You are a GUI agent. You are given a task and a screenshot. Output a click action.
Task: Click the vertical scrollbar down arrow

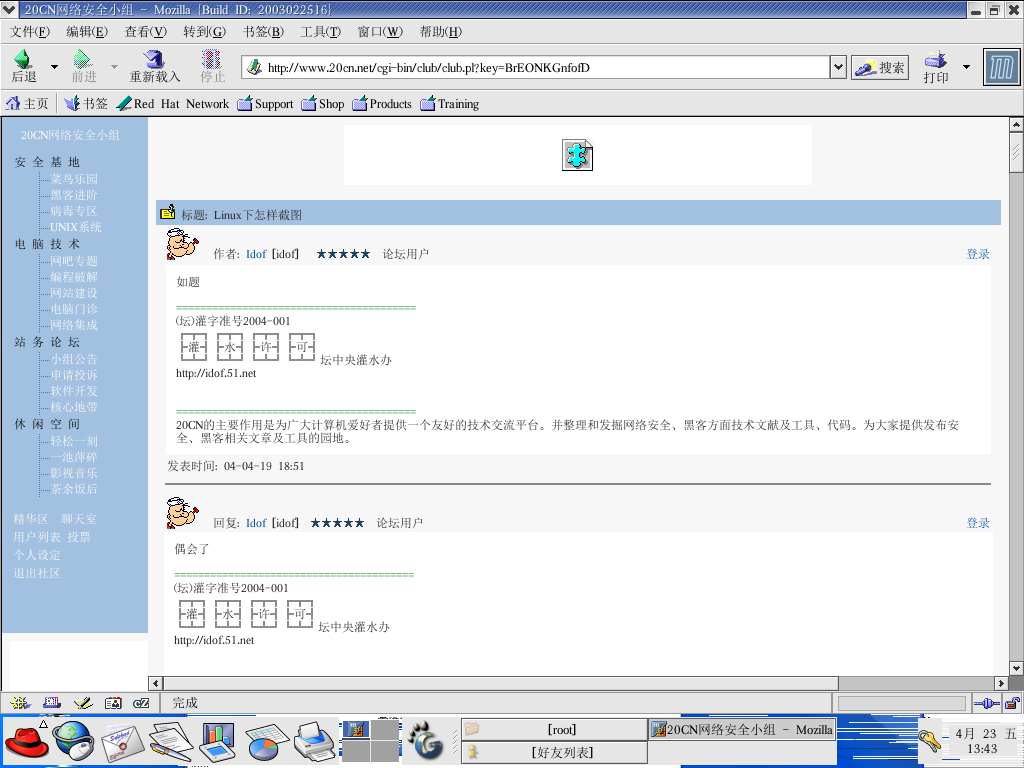[1016, 668]
